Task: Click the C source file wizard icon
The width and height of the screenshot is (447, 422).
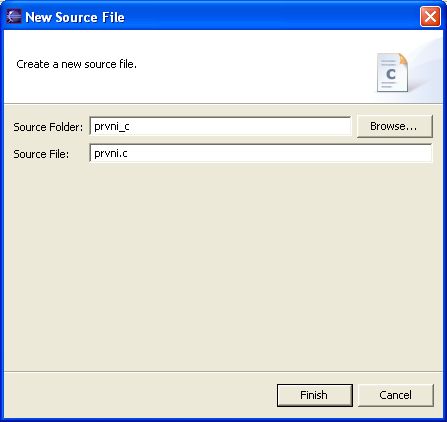Action: tap(392, 72)
